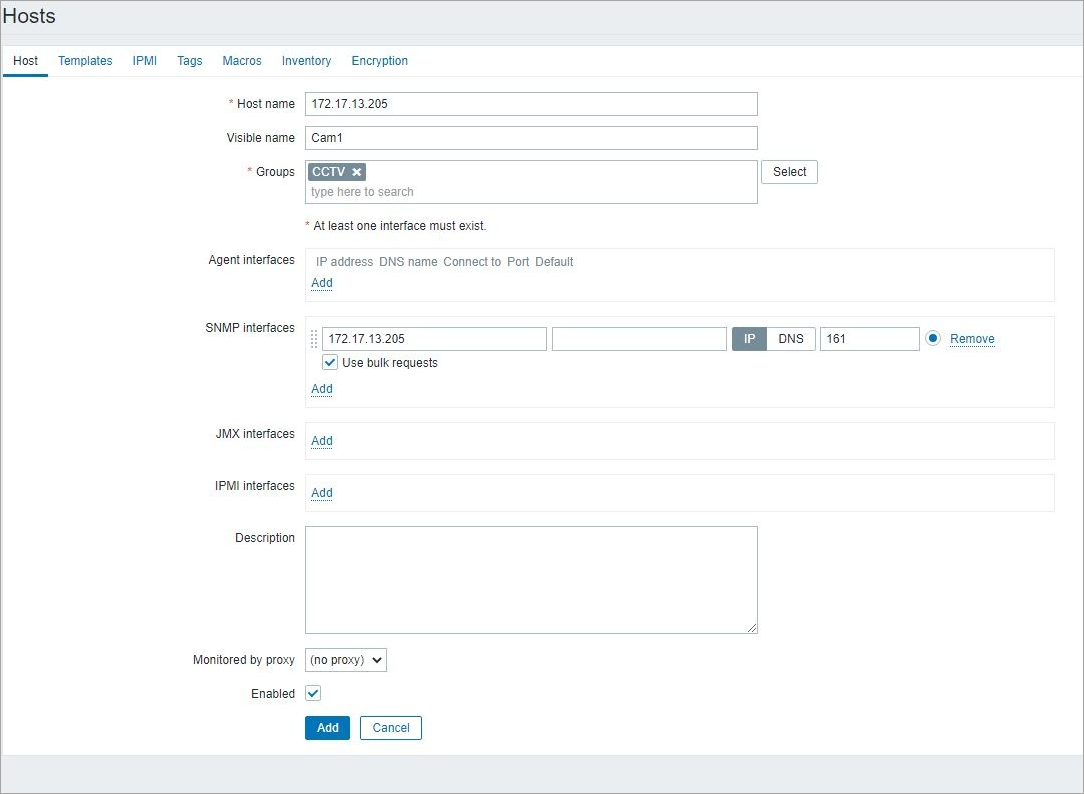Switch SNMP connection to DNS
Image resolution: width=1084 pixels, height=794 pixels.
coord(791,339)
